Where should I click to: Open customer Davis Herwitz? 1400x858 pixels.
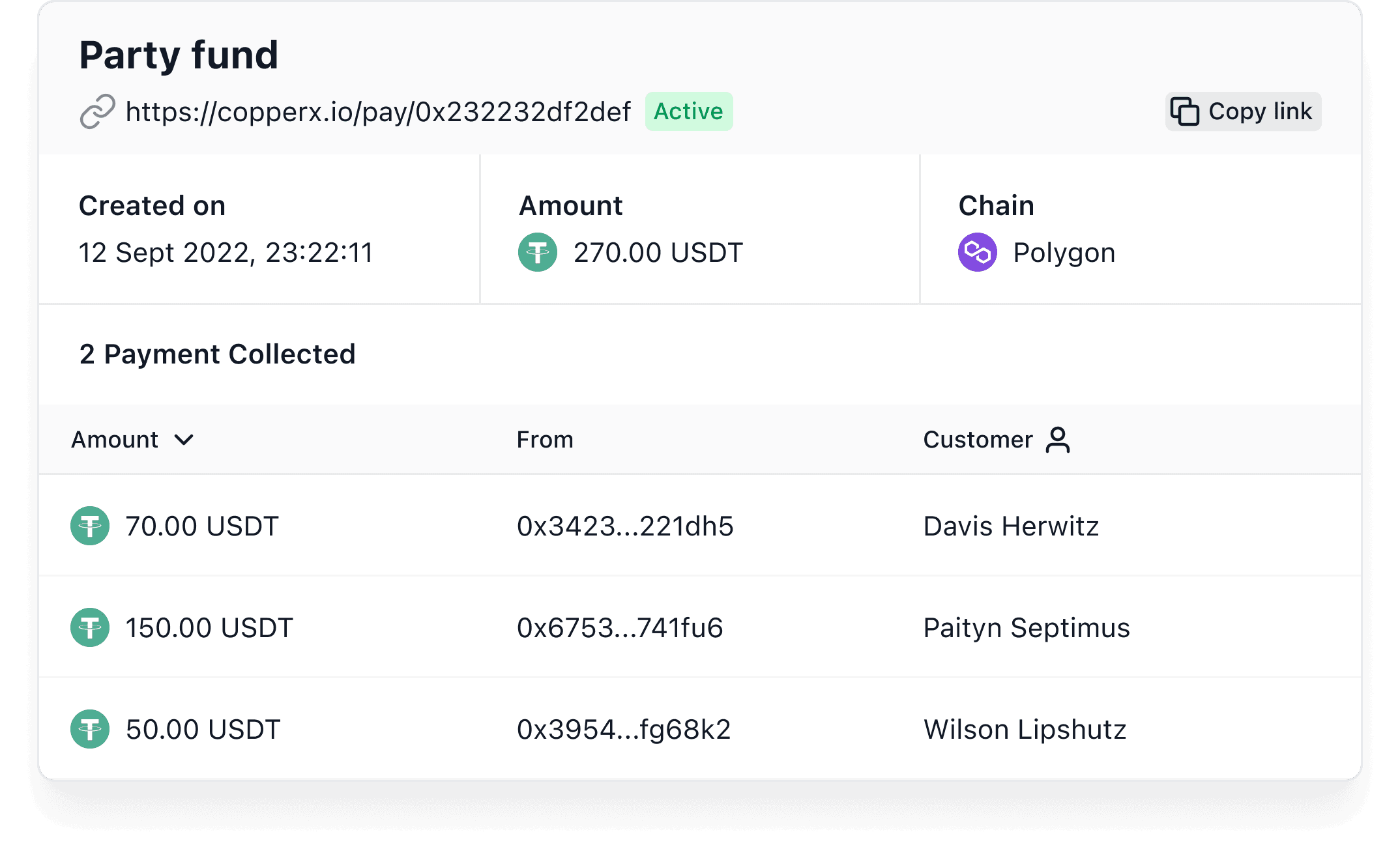pyautogui.click(x=1011, y=526)
